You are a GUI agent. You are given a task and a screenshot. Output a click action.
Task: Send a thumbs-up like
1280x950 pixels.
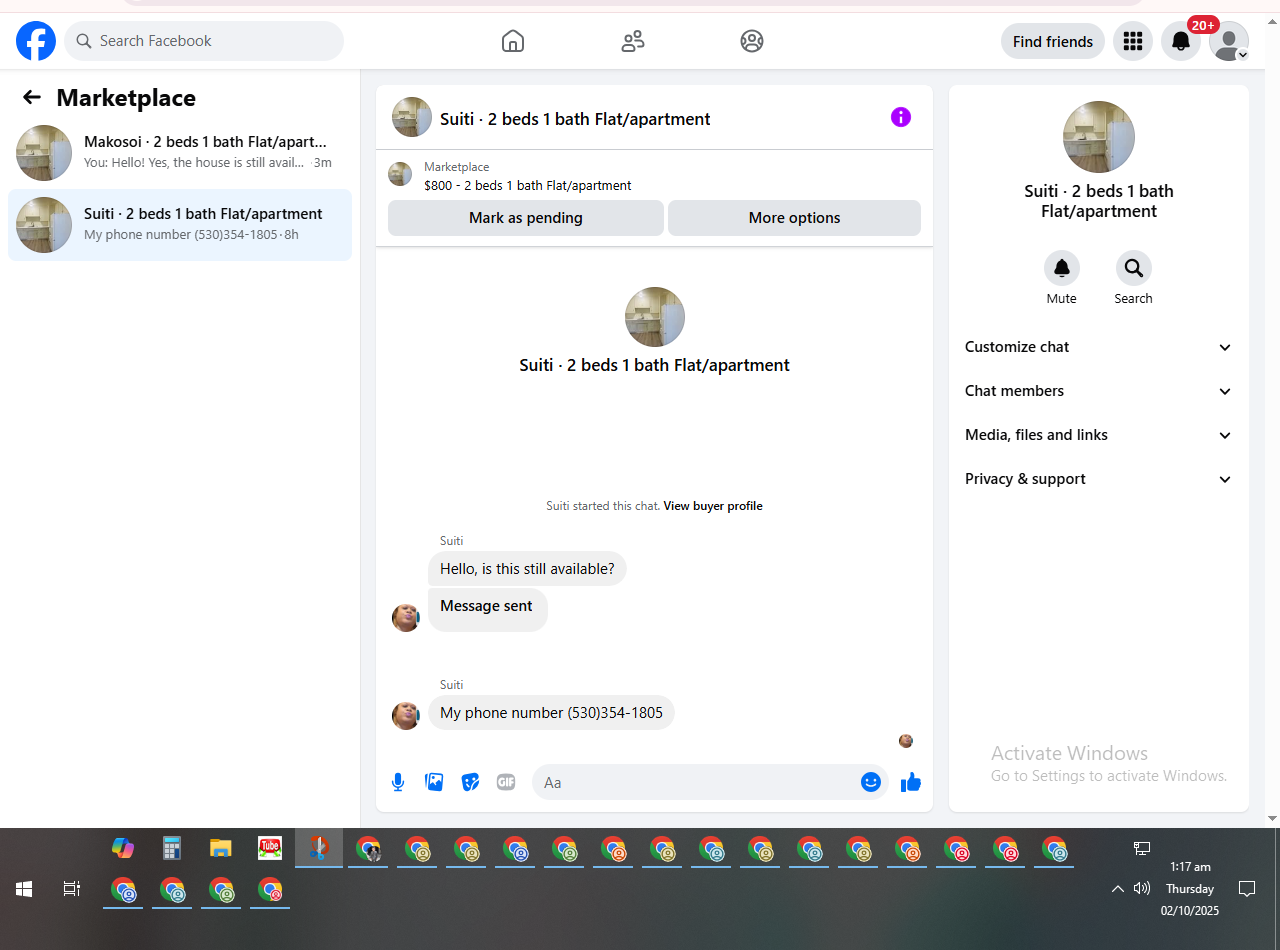pyautogui.click(x=910, y=782)
